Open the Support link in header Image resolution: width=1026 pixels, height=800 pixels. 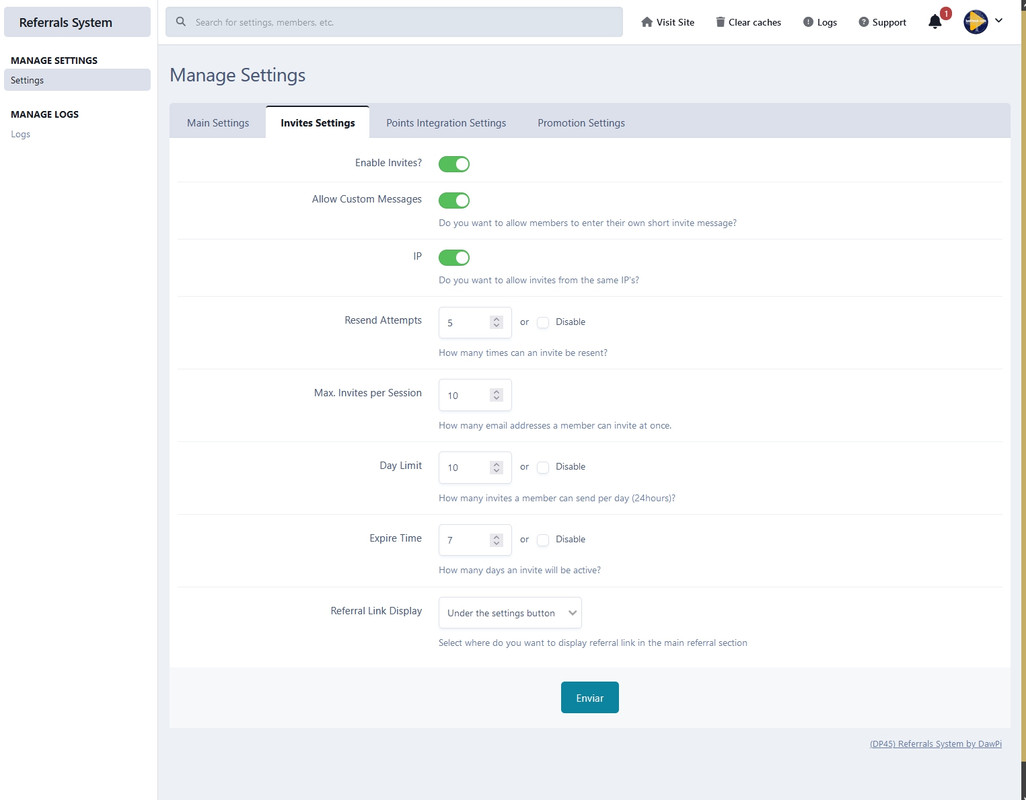pyautogui.click(x=882, y=22)
